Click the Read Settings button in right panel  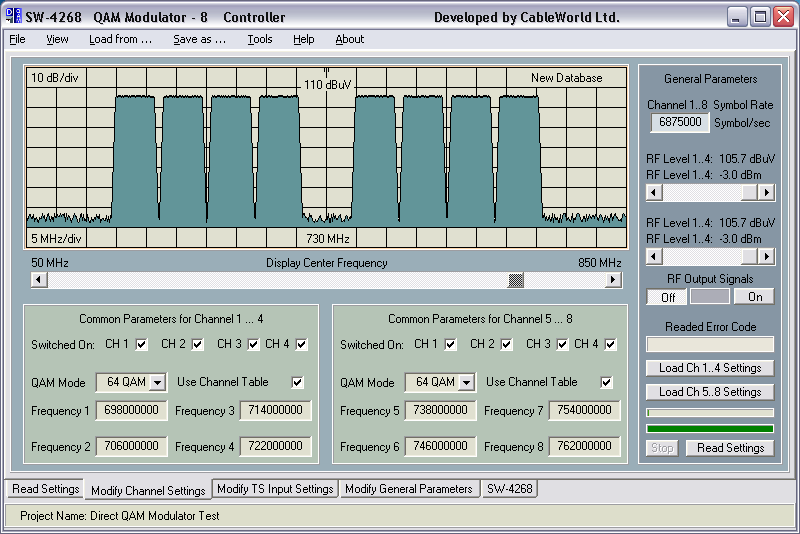pos(730,448)
